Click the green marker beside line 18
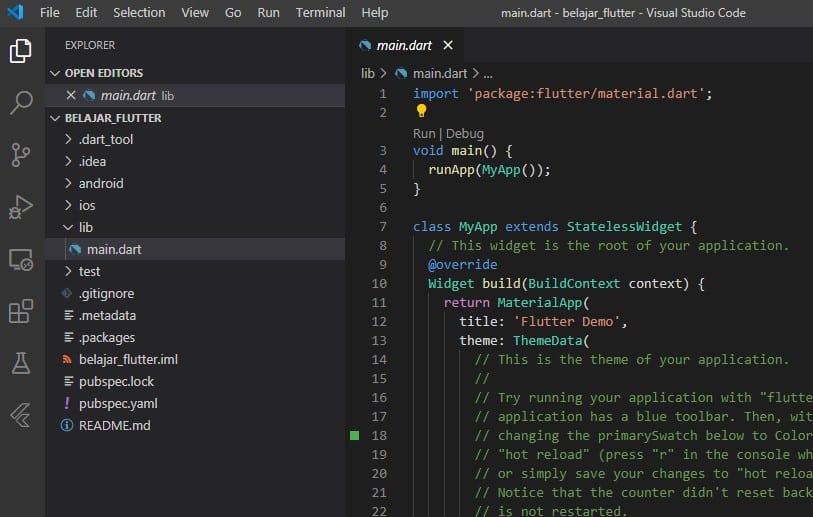The width and height of the screenshot is (813, 517). click(x=355, y=436)
